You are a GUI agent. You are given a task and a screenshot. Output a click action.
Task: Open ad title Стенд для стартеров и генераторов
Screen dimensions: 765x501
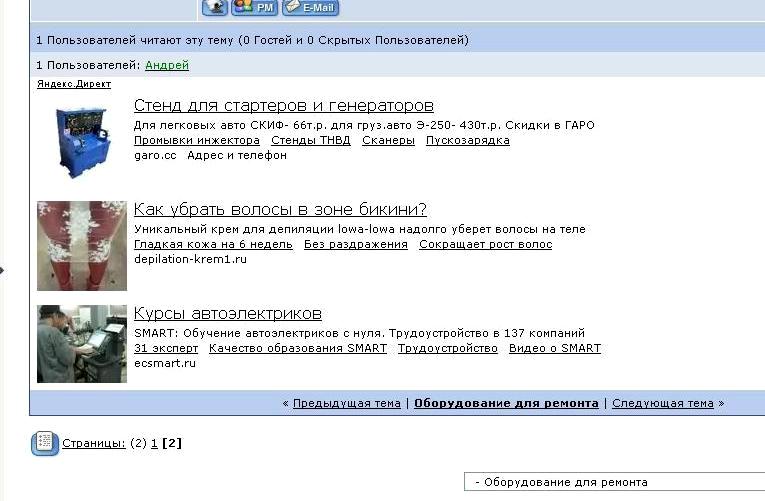[283, 105]
